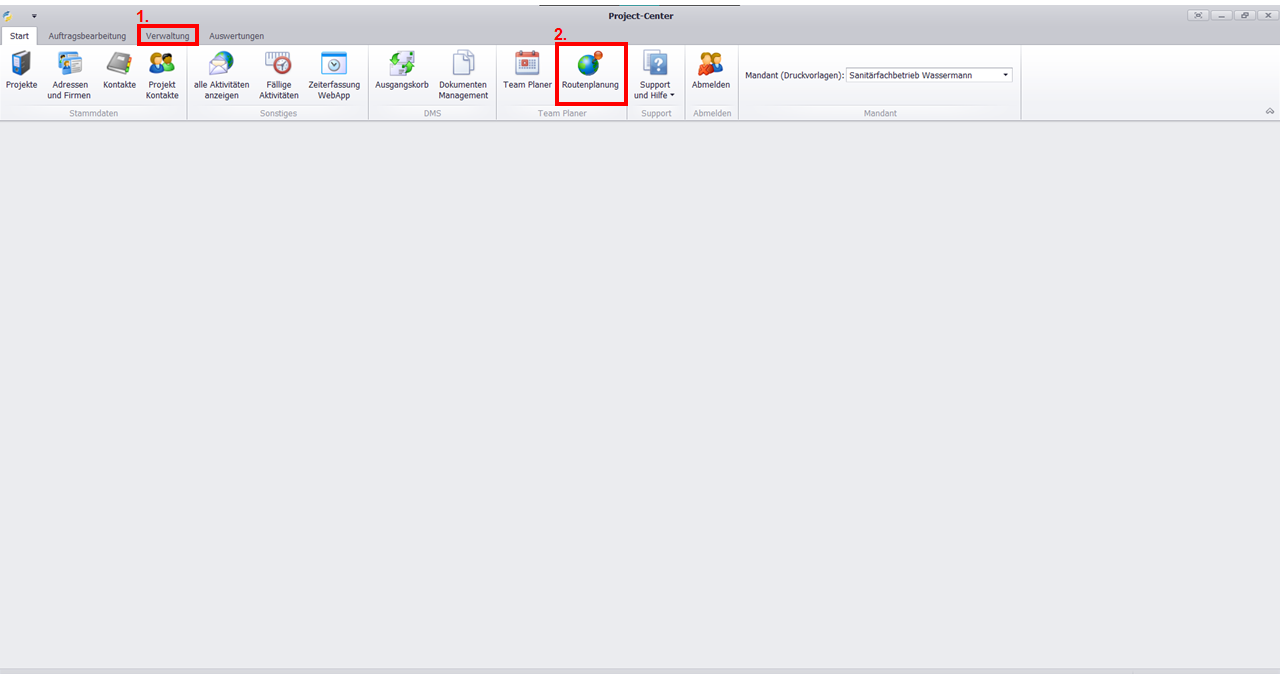Open the quick access toolbar dropdown

click(x=34, y=16)
